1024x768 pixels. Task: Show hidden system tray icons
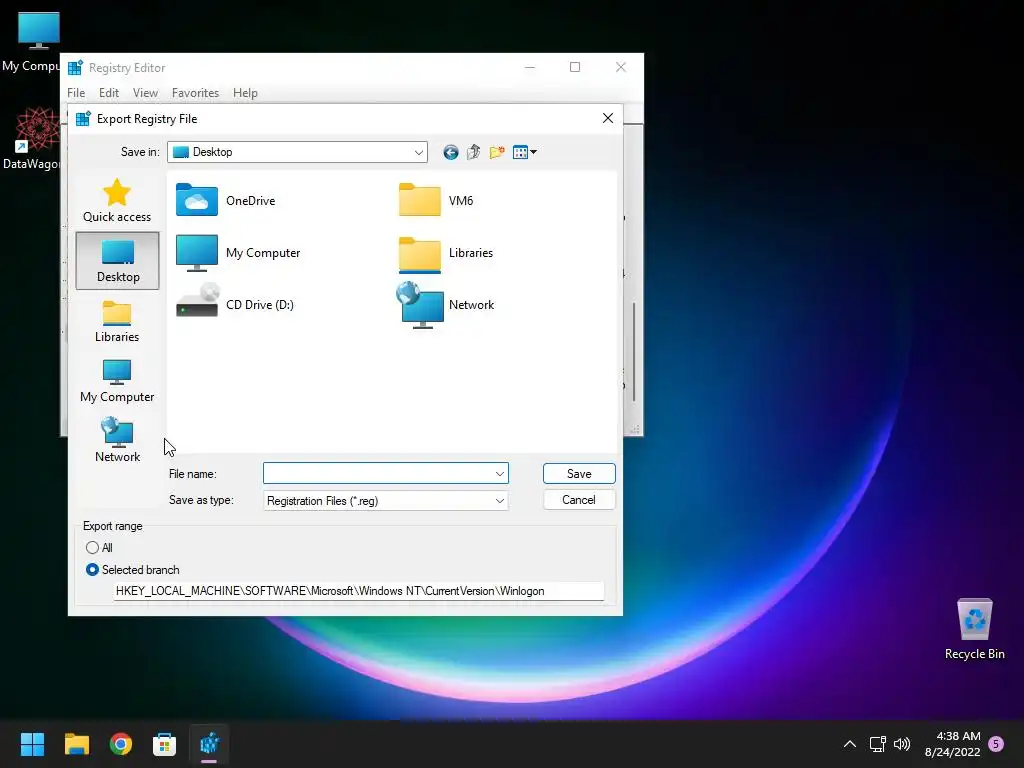click(850, 744)
